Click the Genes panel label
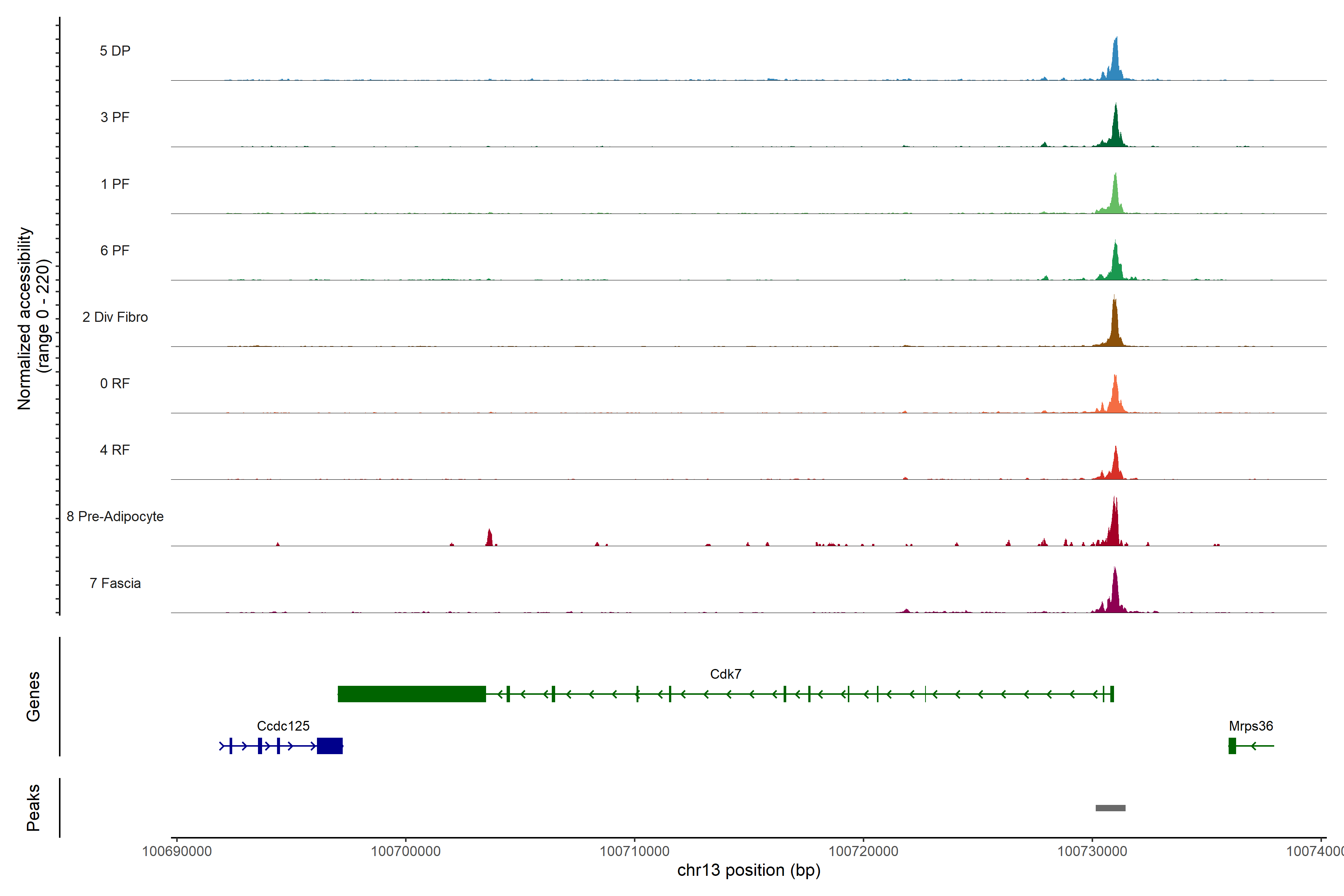This screenshot has width=1344, height=896. point(33,696)
